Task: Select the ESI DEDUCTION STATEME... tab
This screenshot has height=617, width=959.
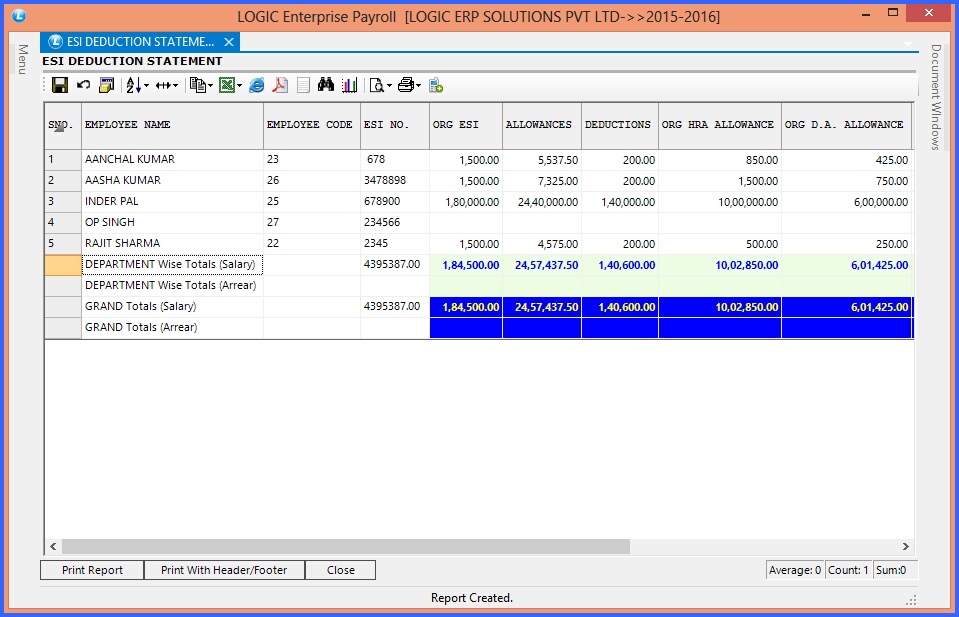Action: point(140,42)
